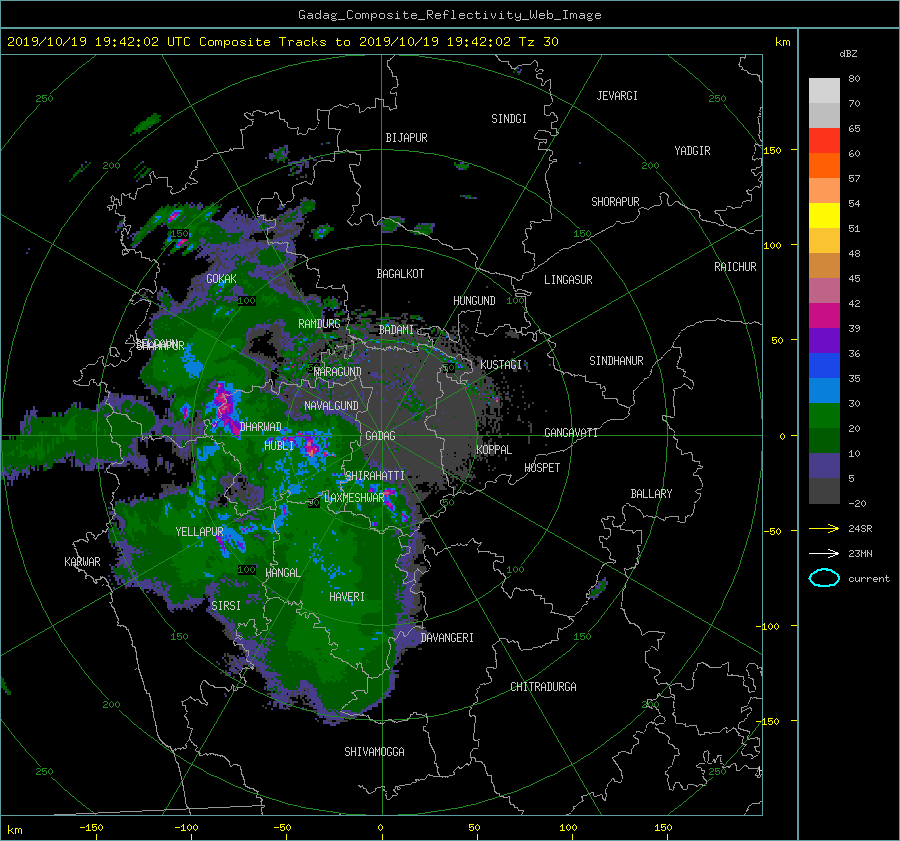
Task: Click the SHIVAMOGGA city label
Action: click(x=374, y=751)
